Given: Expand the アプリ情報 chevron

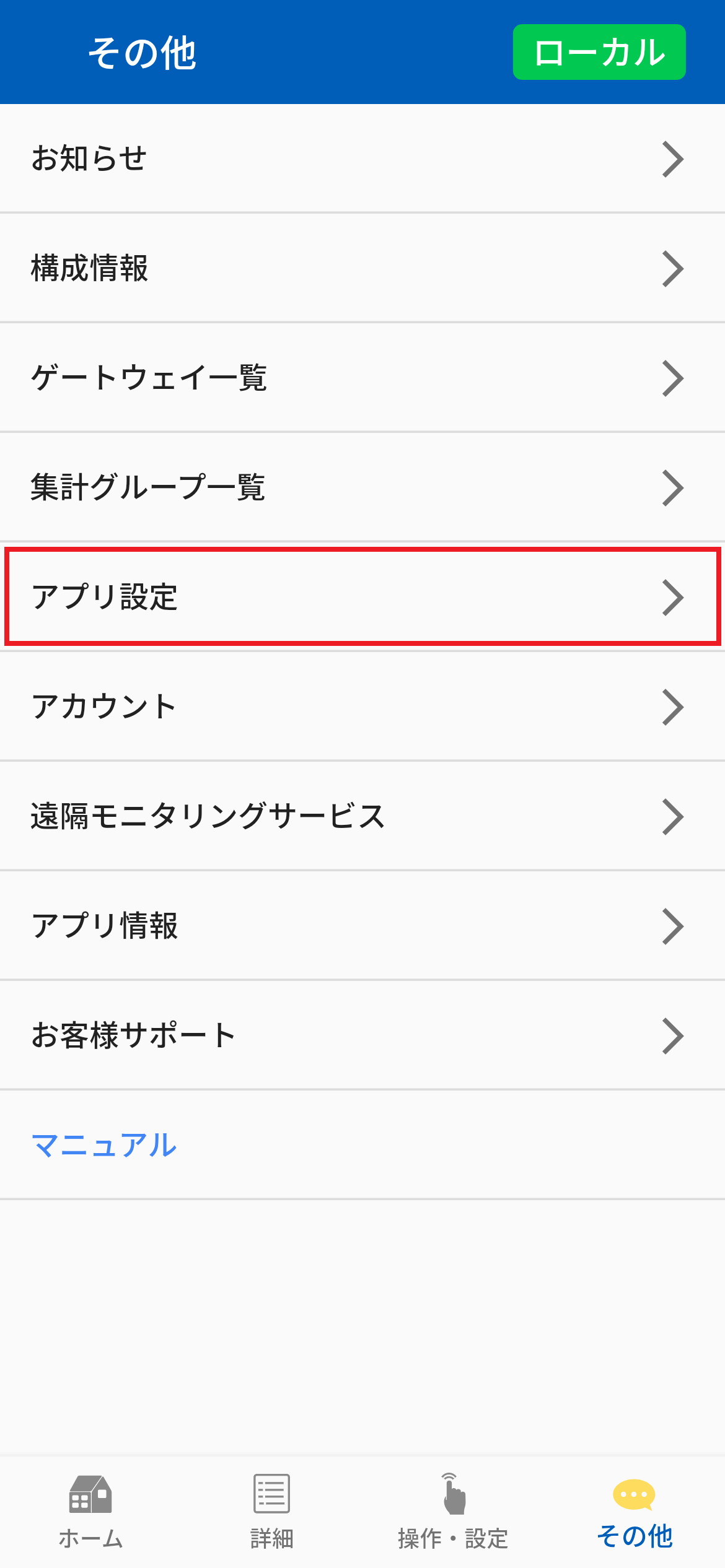Looking at the screenshot, I should click(672, 926).
